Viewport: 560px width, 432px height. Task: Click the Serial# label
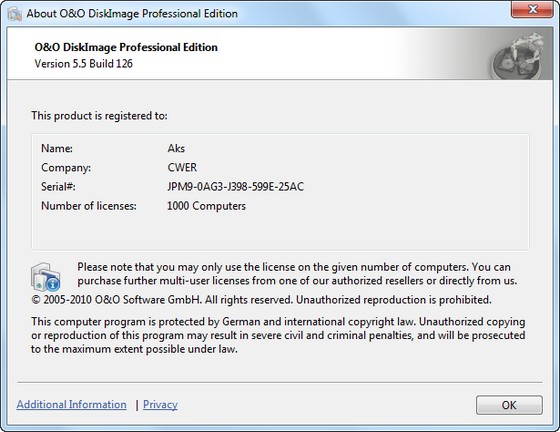pos(58,187)
